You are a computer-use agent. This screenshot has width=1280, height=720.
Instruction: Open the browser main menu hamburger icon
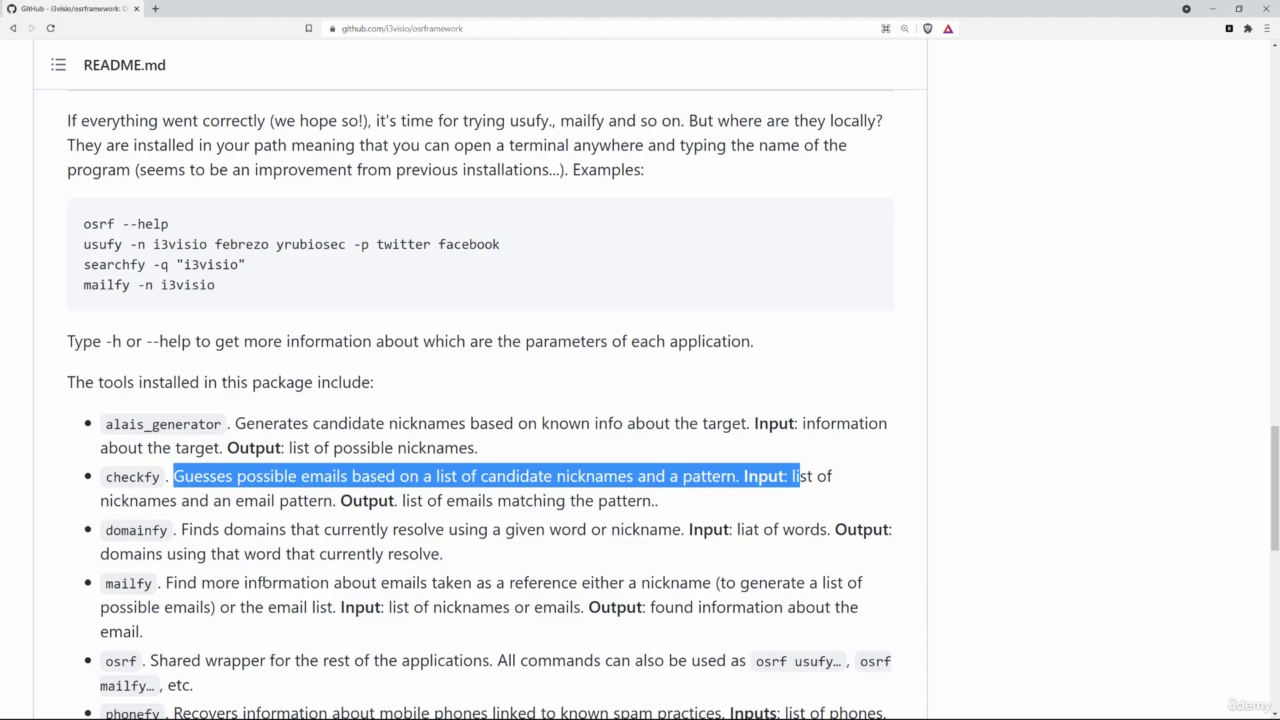pyautogui.click(x=1266, y=28)
